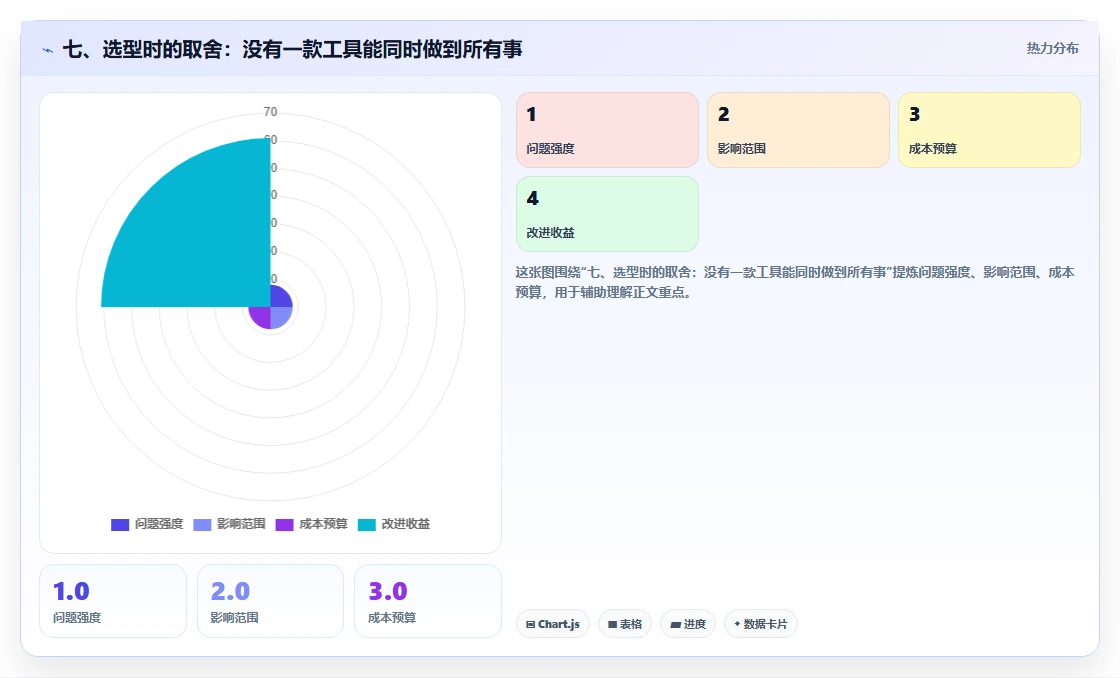Click the lightning icon beside the section title
Screen dimensions: 1120x678
[47, 50]
